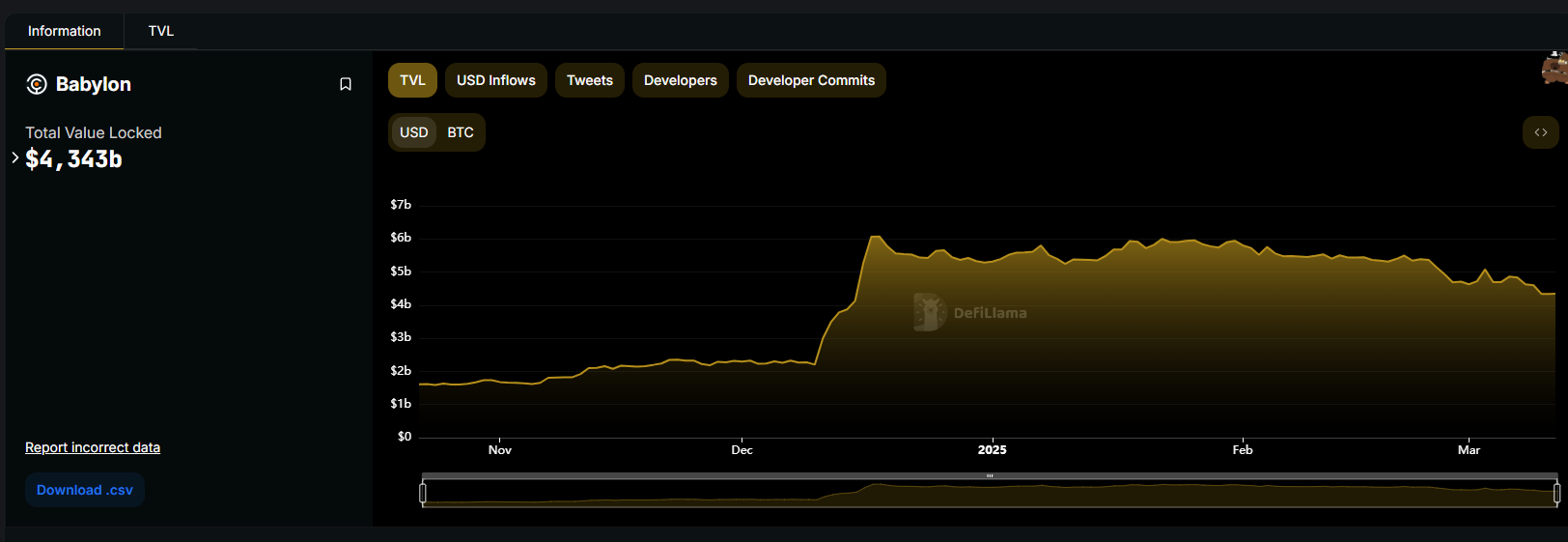1568x542 pixels.
Task: Click the $0 label on the y-axis
Action: click(405, 437)
